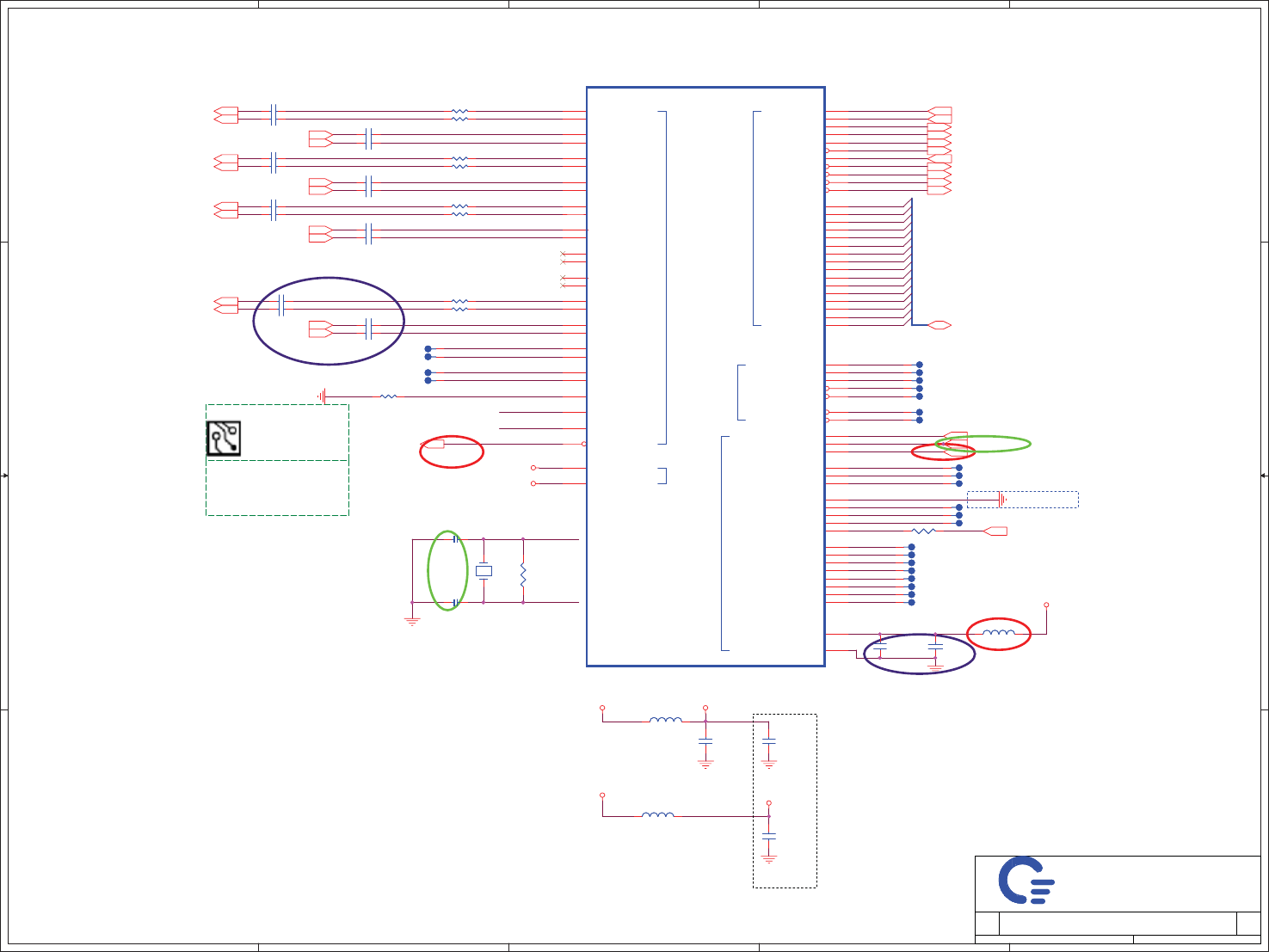This screenshot has width=1269, height=952.
Task: Select the top capacitor inside the black dashed box
Action: coord(769,740)
